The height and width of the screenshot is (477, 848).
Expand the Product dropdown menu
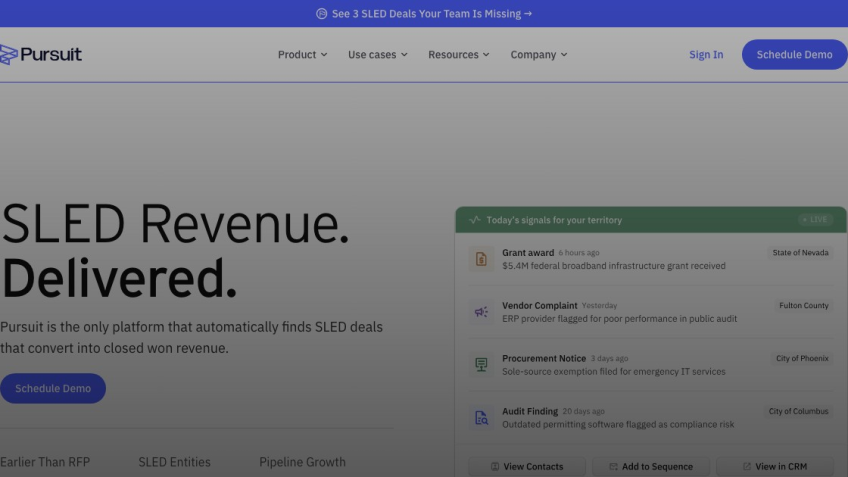302,55
